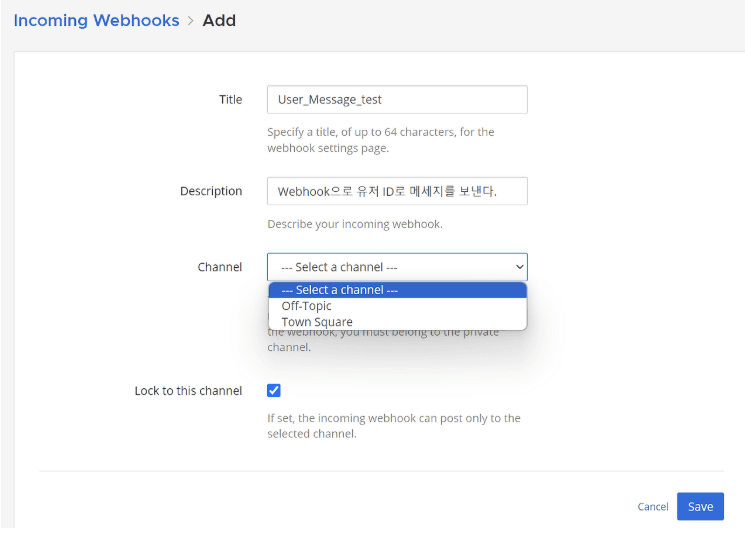Click the title help text about 64 characters
Image resolution: width=745 pixels, height=535 pixels.
click(381, 140)
